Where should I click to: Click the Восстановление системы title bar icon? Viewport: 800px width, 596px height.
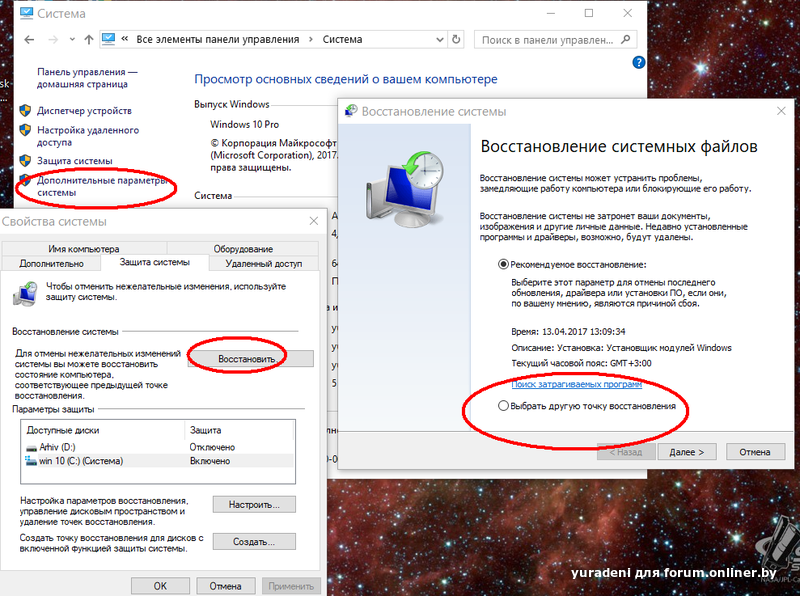pyautogui.click(x=351, y=111)
